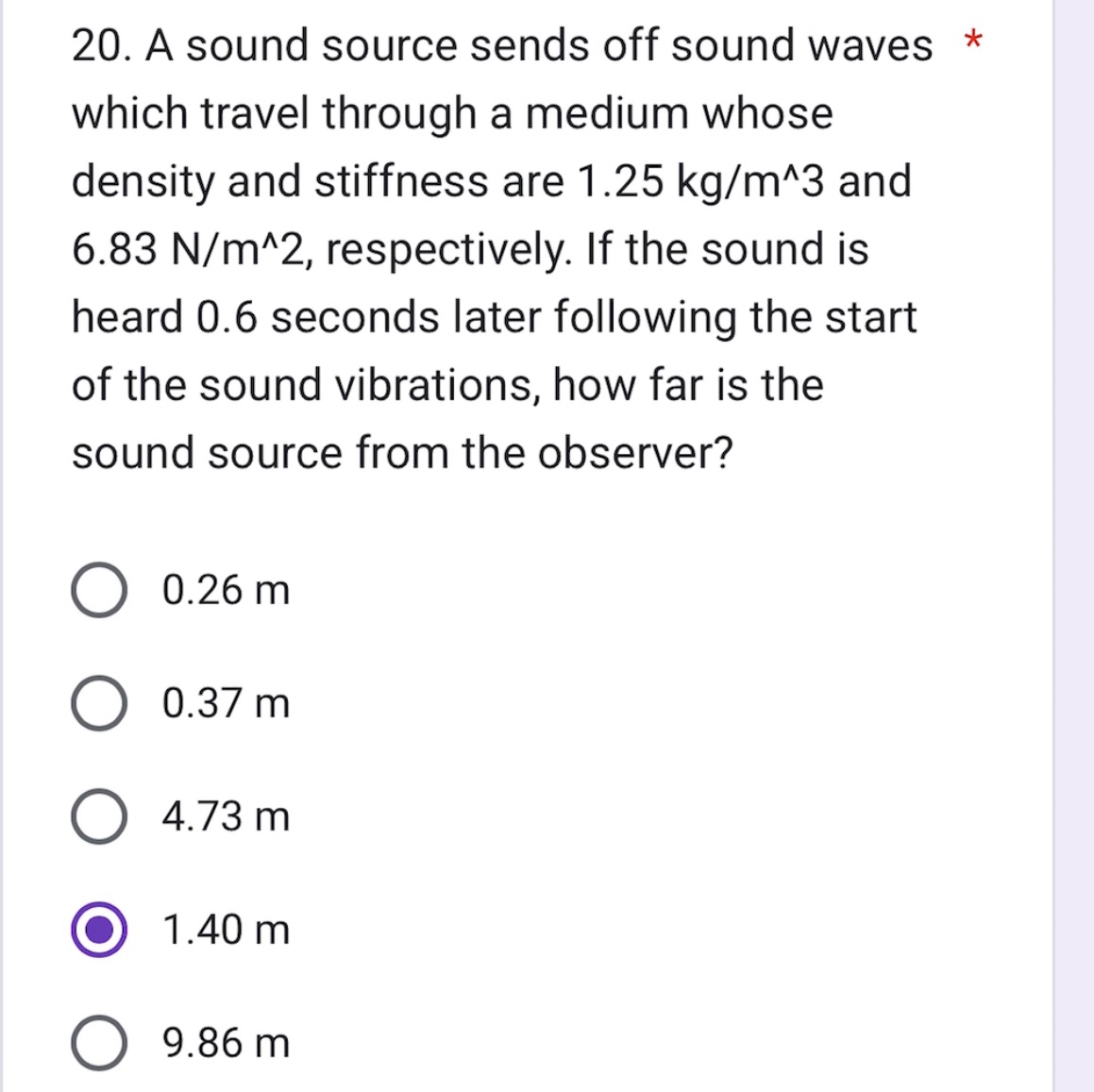Click the 0.37 m option label text
Screen dimensions: 1094x1092
(x=225, y=705)
